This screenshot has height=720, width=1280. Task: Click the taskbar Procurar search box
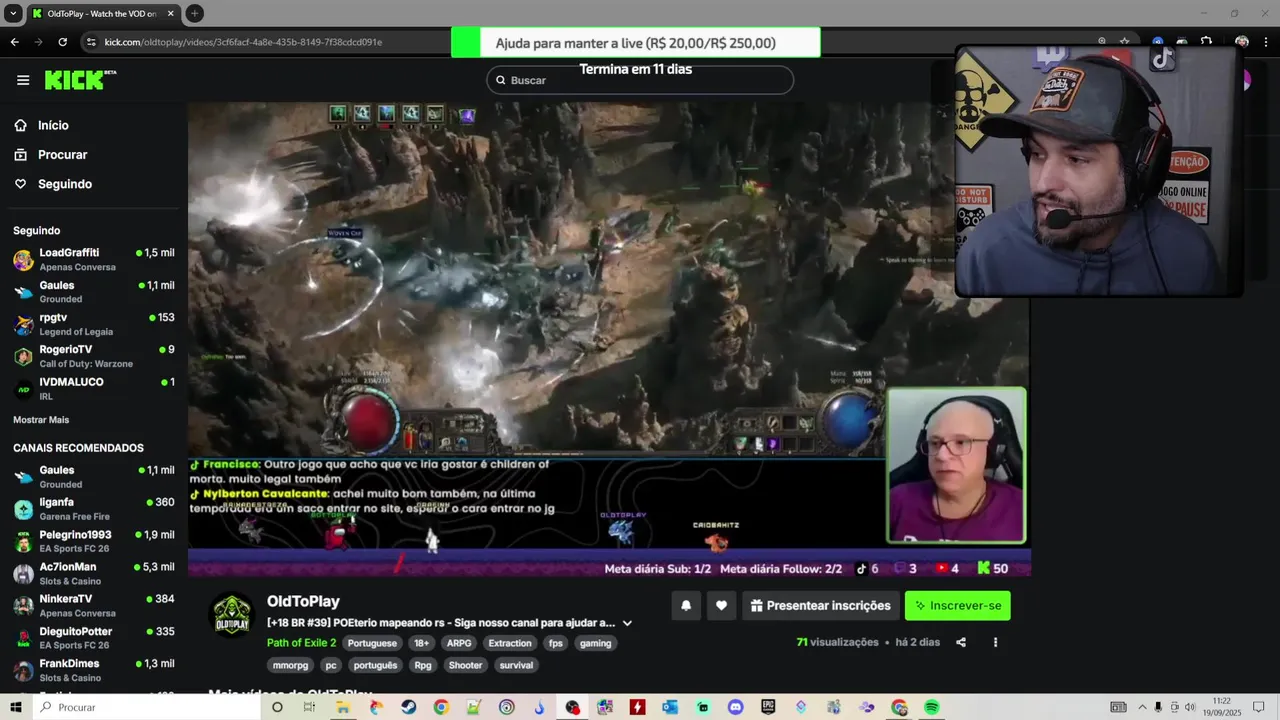(x=147, y=707)
